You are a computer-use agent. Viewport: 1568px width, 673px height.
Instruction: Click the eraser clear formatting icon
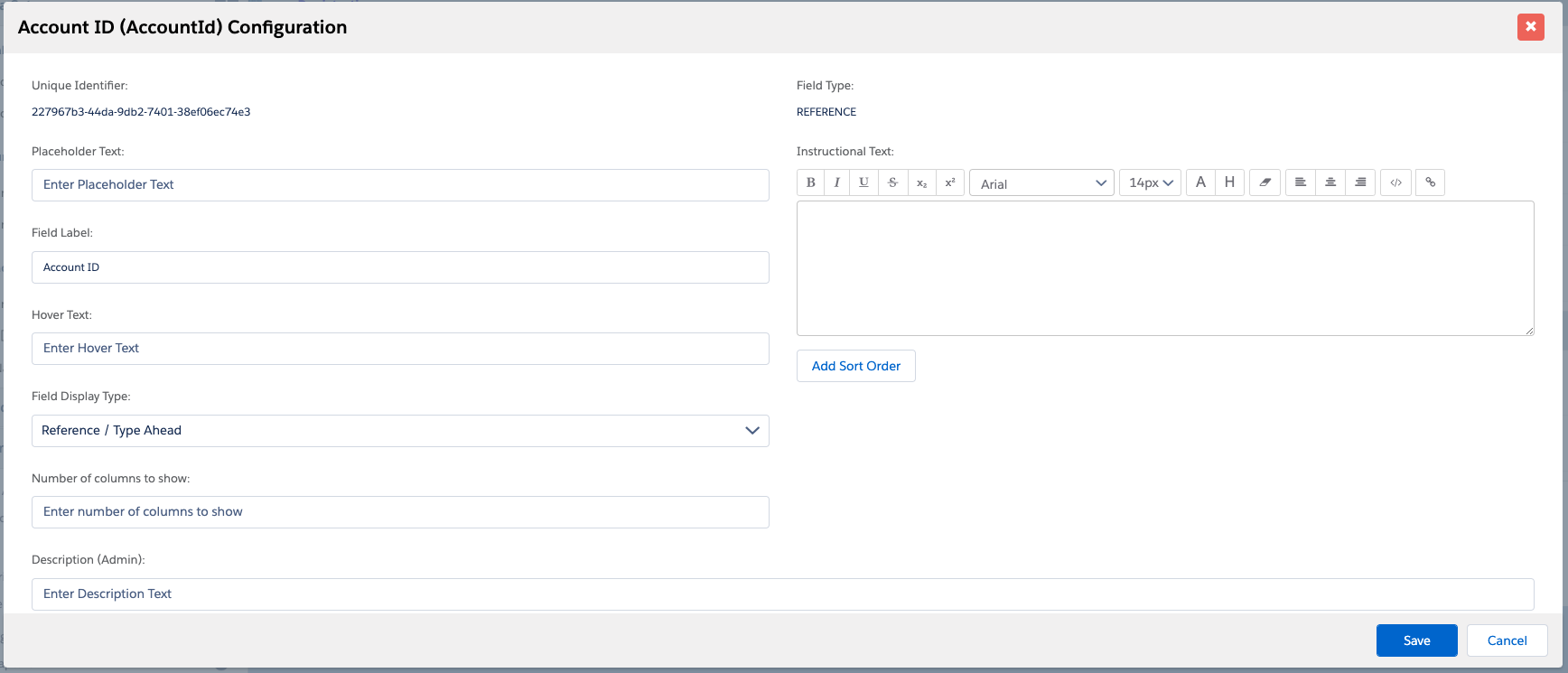tap(1265, 182)
